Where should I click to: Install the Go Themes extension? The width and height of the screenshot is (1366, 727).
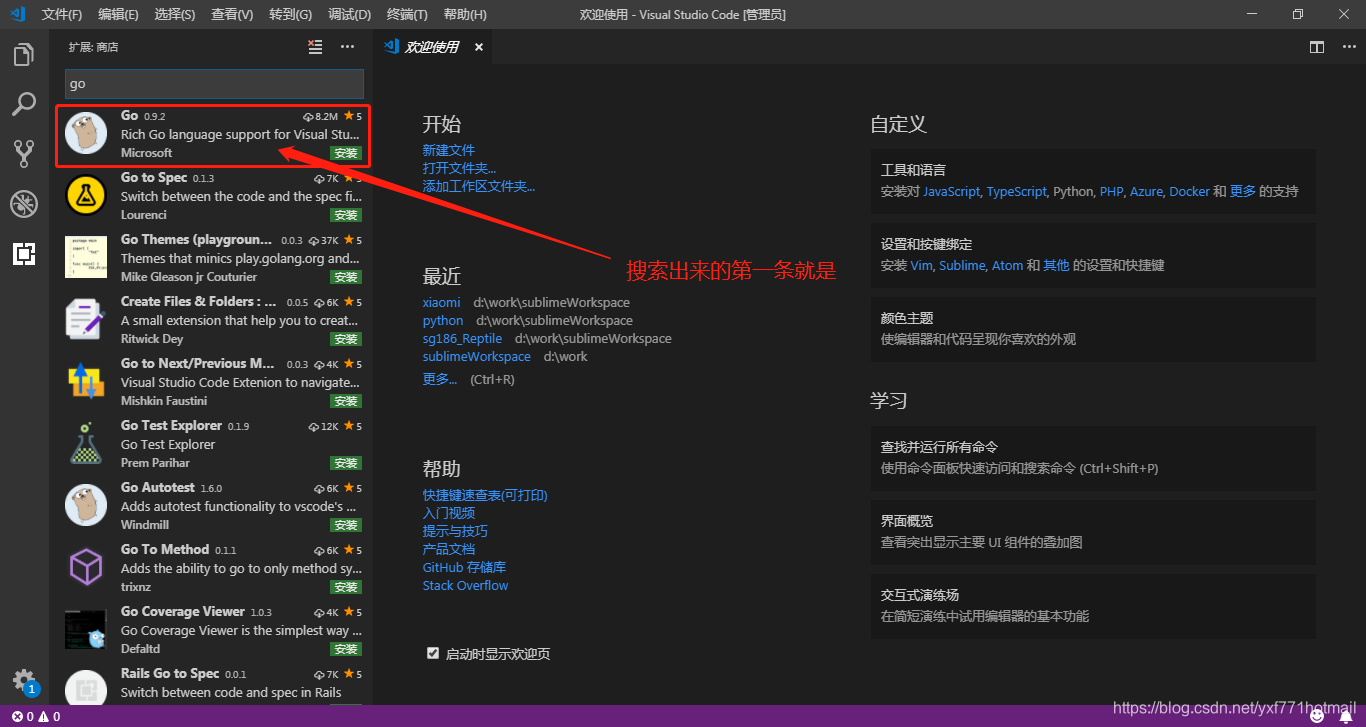[x=346, y=277]
